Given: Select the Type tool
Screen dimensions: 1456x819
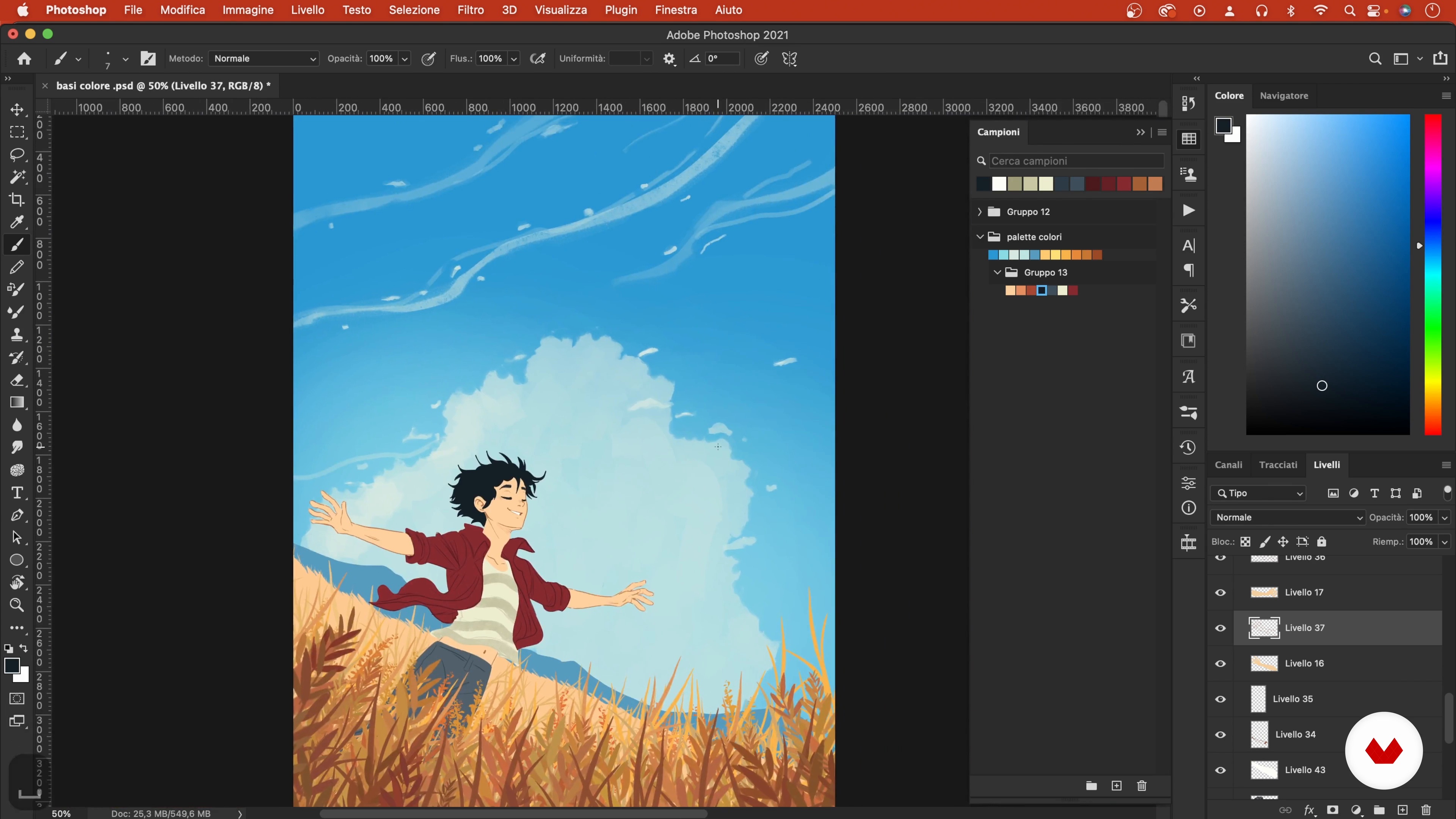Looking at the screenshot, I should (17, 493).
